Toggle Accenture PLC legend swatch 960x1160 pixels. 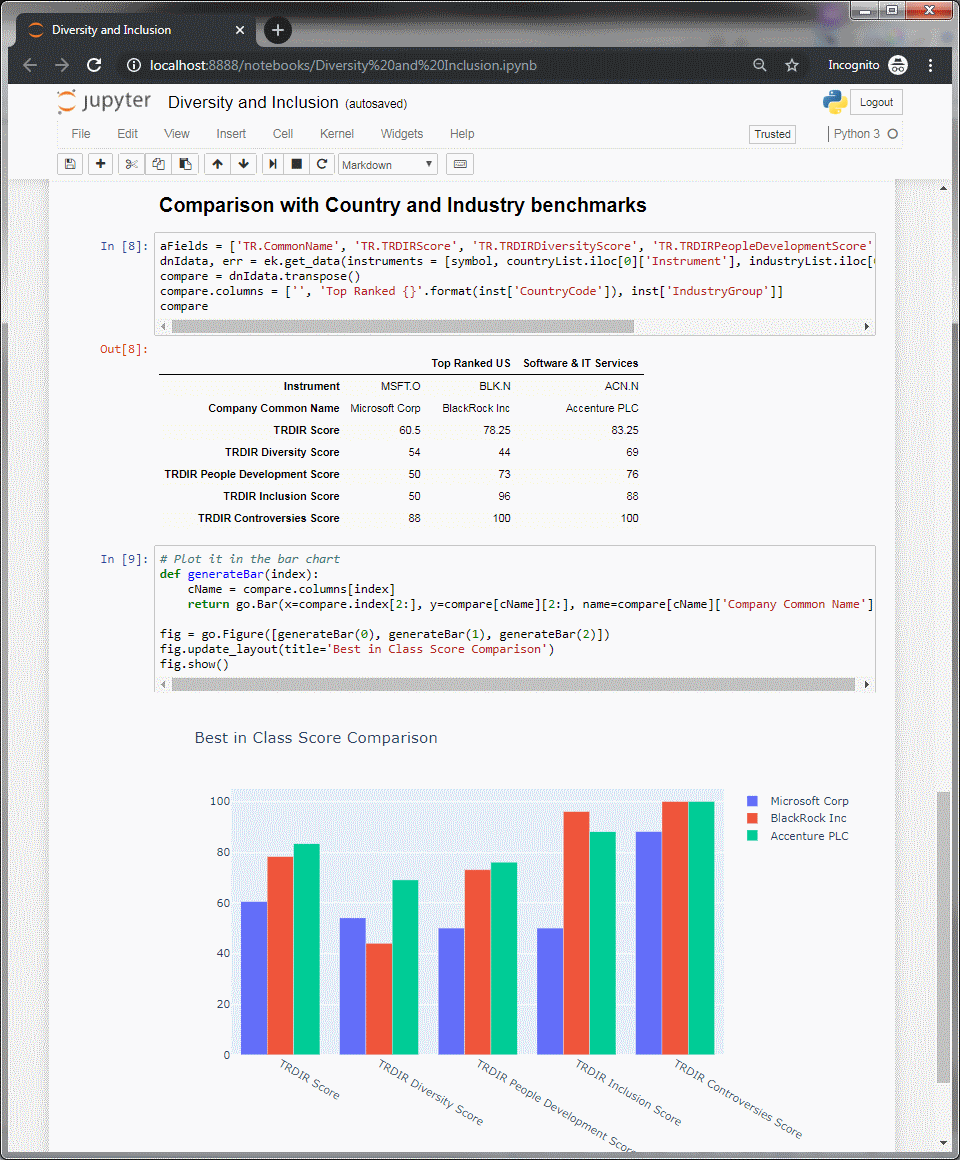pos(752,836)
